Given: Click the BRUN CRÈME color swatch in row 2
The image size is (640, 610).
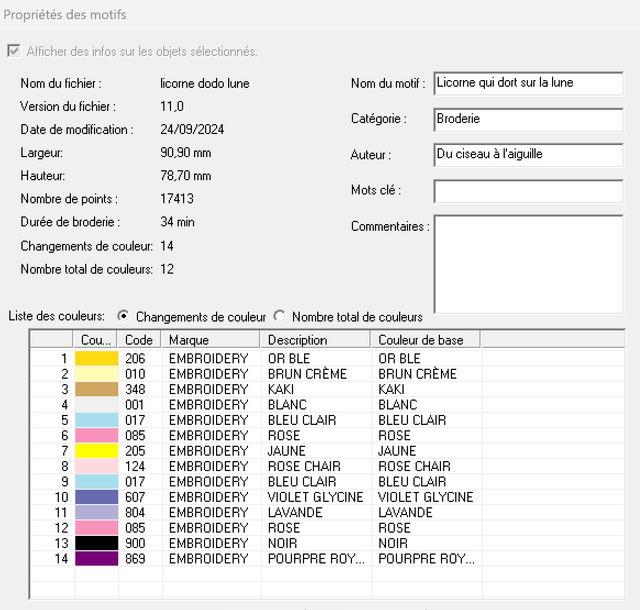Looking at the screenshot, I should (97, 374).
